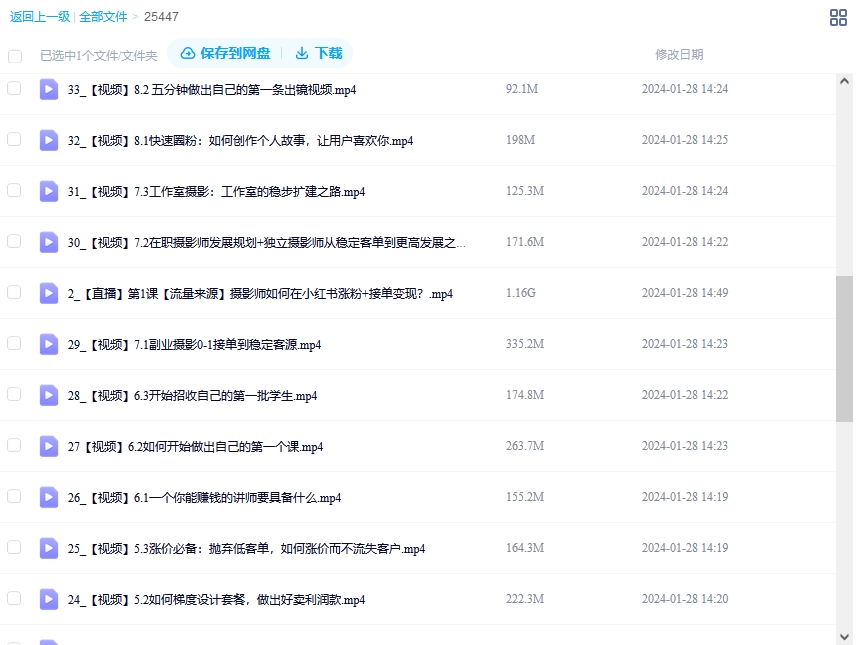Click 保存到网盘 save to cloud button
860x645 pixels.
coord(224,53)
